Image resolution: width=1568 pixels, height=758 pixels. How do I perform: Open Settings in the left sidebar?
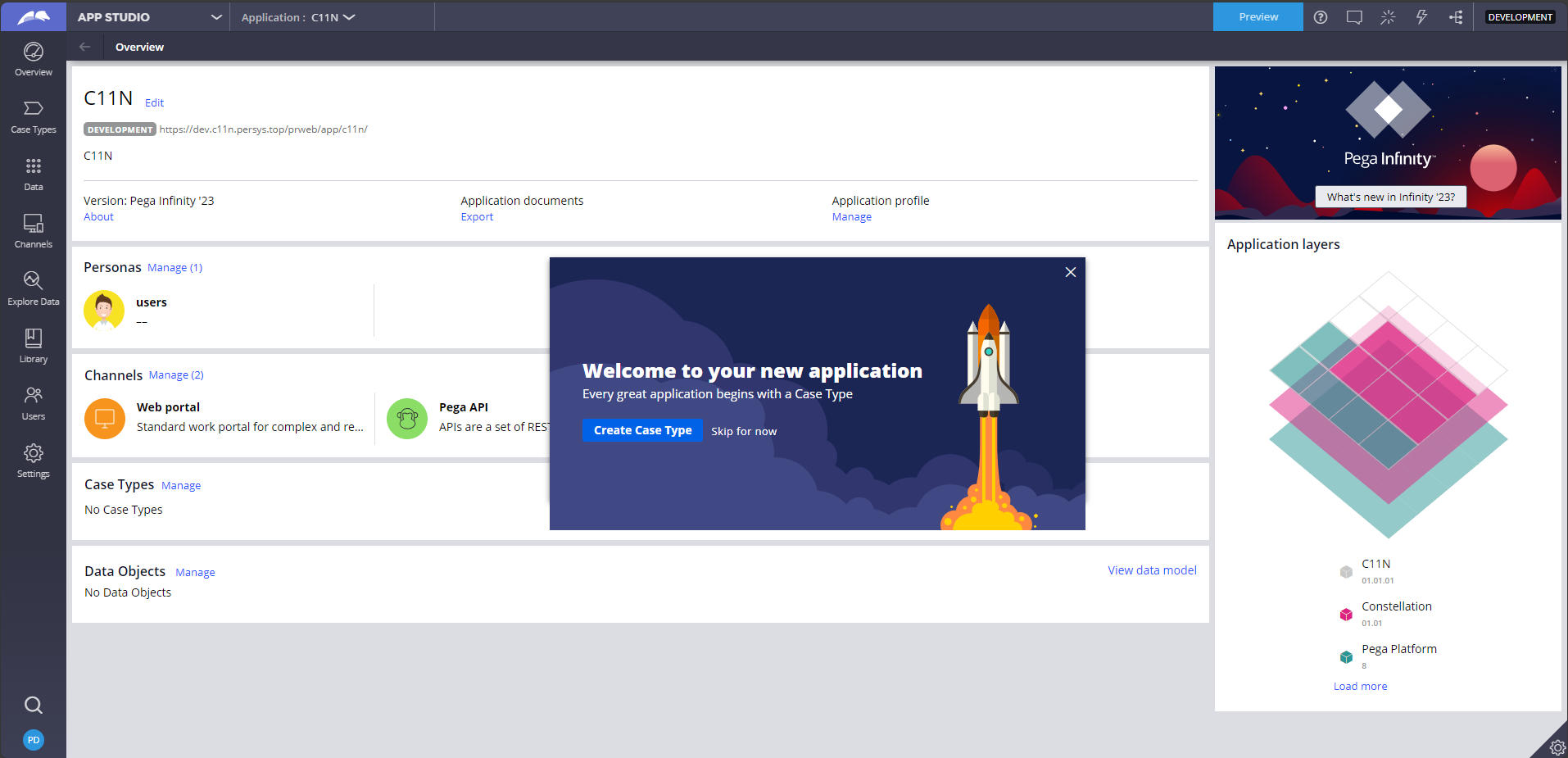33,461
